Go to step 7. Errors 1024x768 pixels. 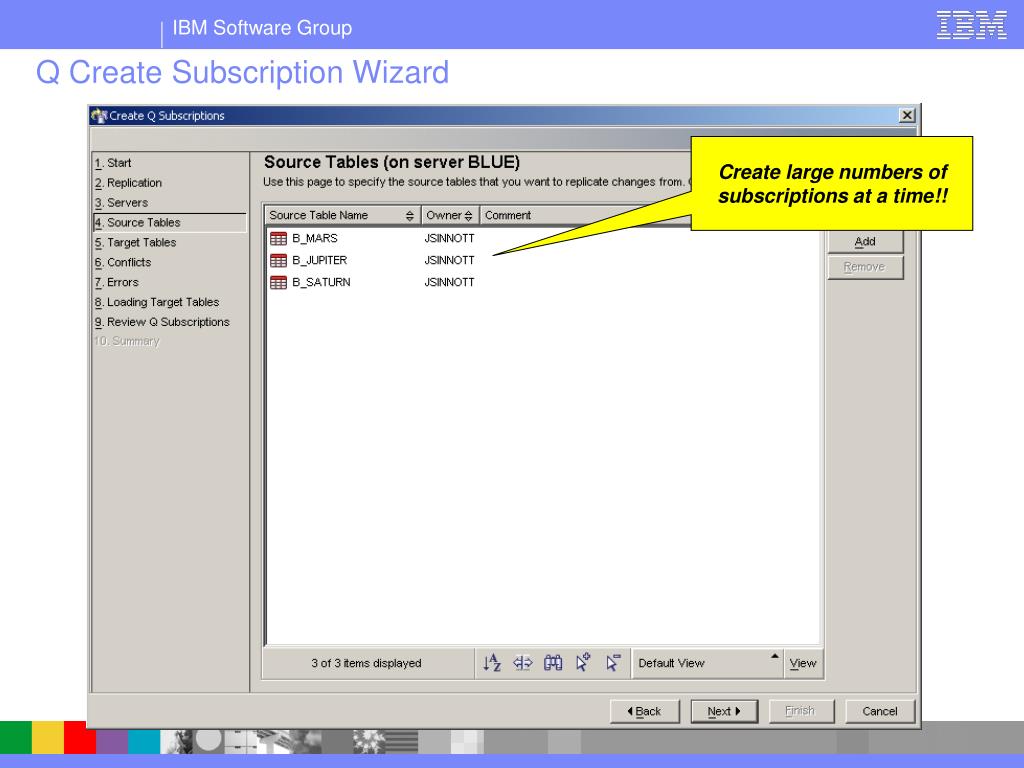point(117,283)
